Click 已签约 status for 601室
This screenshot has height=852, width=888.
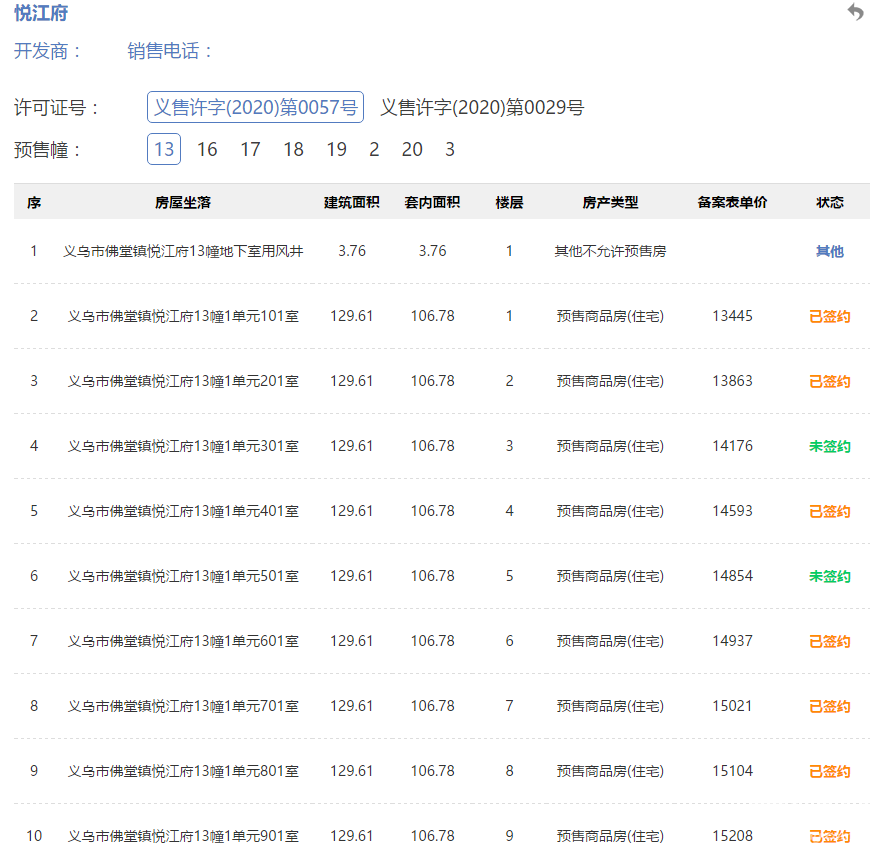click(x=830, y=641)
